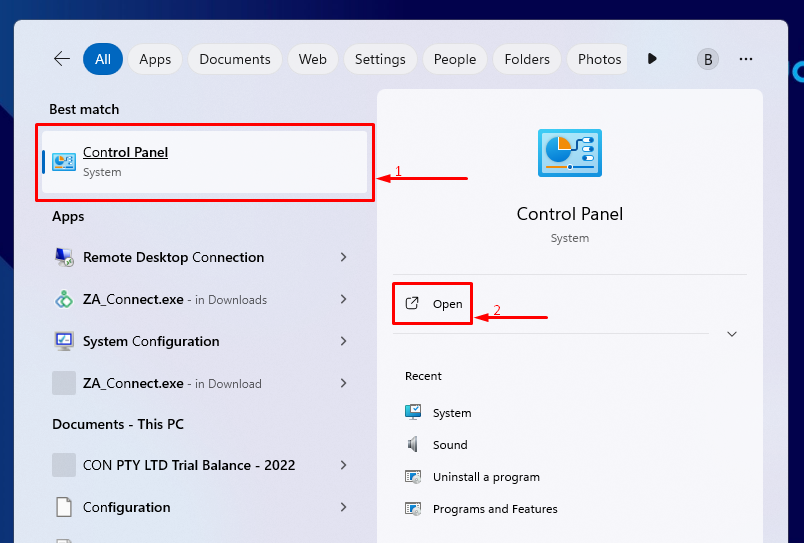This screenshot has height=543, width=804.
Task: Click the Control Panel icon in best match
Action: (64, 162)
